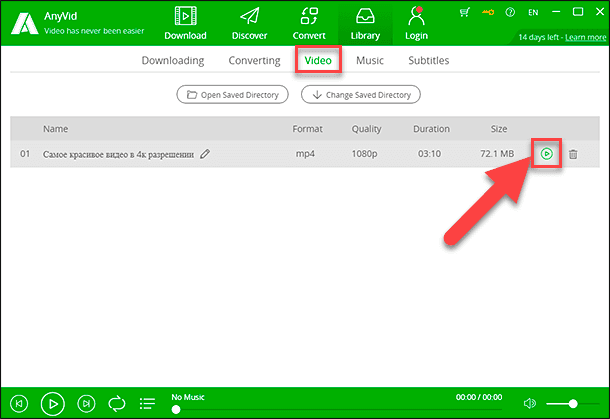The image size is (610, 419).
Task: Click Open Saved Directory button
Action: tap(232, 95)
